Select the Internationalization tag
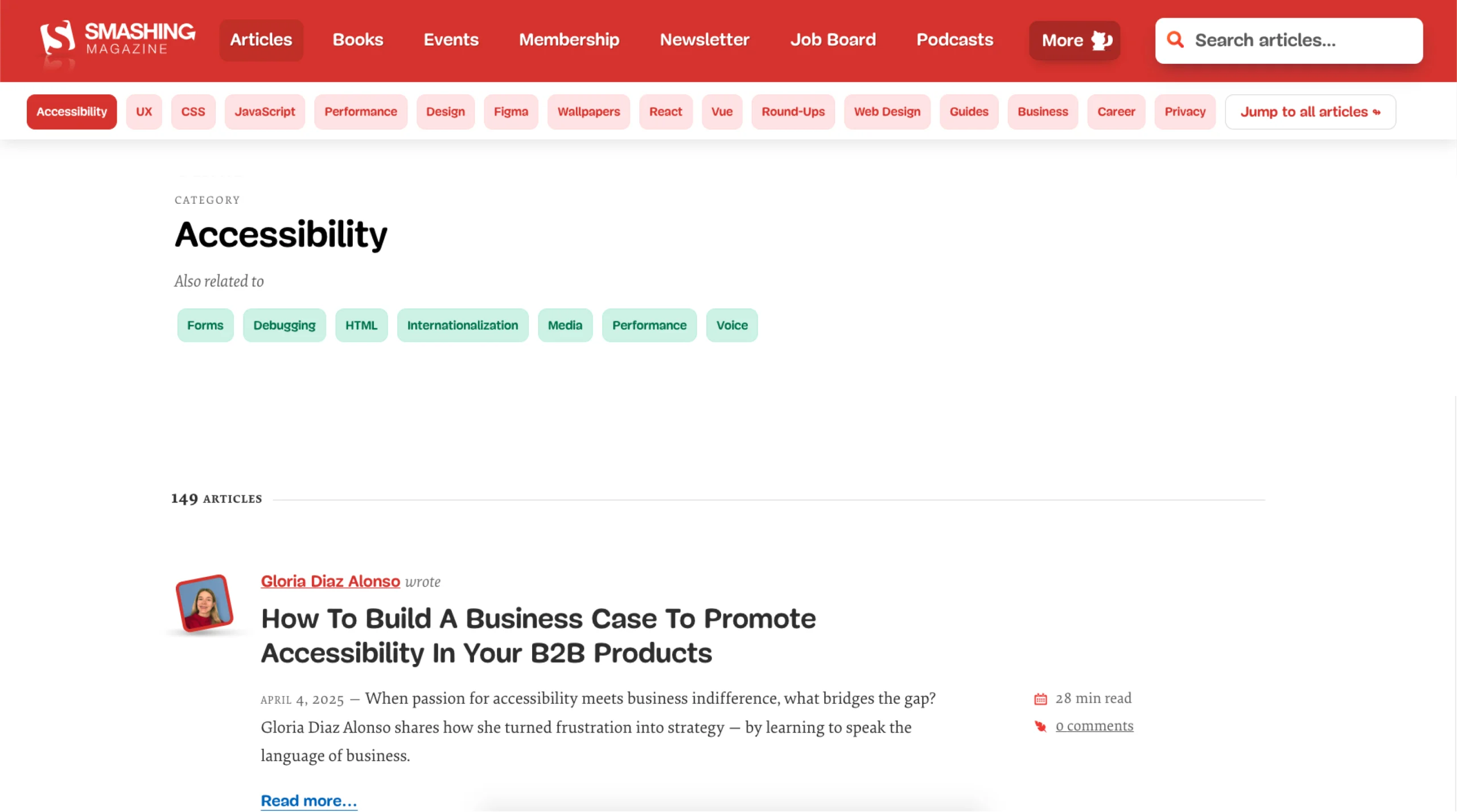The image size is (1457, 812). [x=462, y=325]
